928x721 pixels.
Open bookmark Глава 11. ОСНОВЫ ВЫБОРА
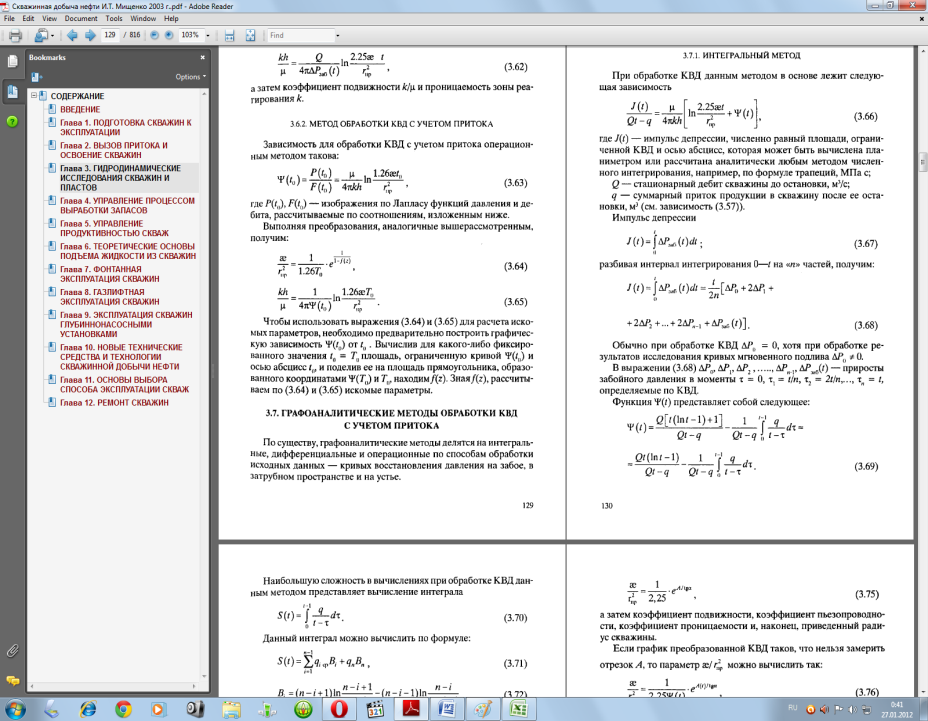pyautogui.click(x=124, y=385)
